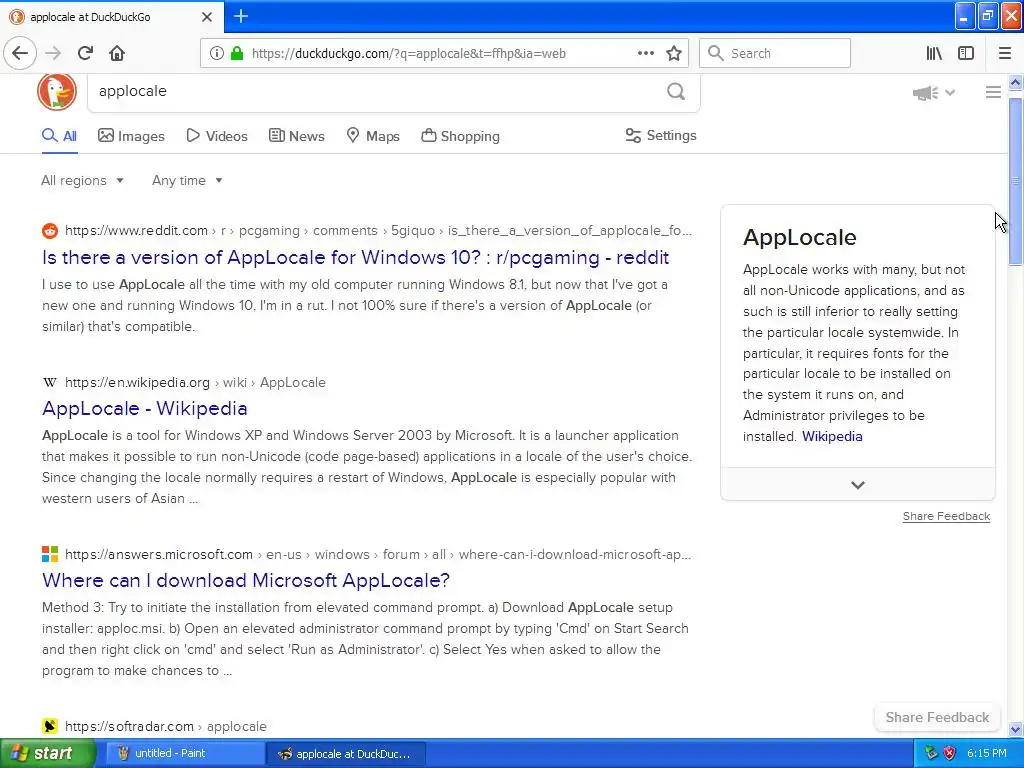Click the 6:15 PM system clock

click(986, 754)
